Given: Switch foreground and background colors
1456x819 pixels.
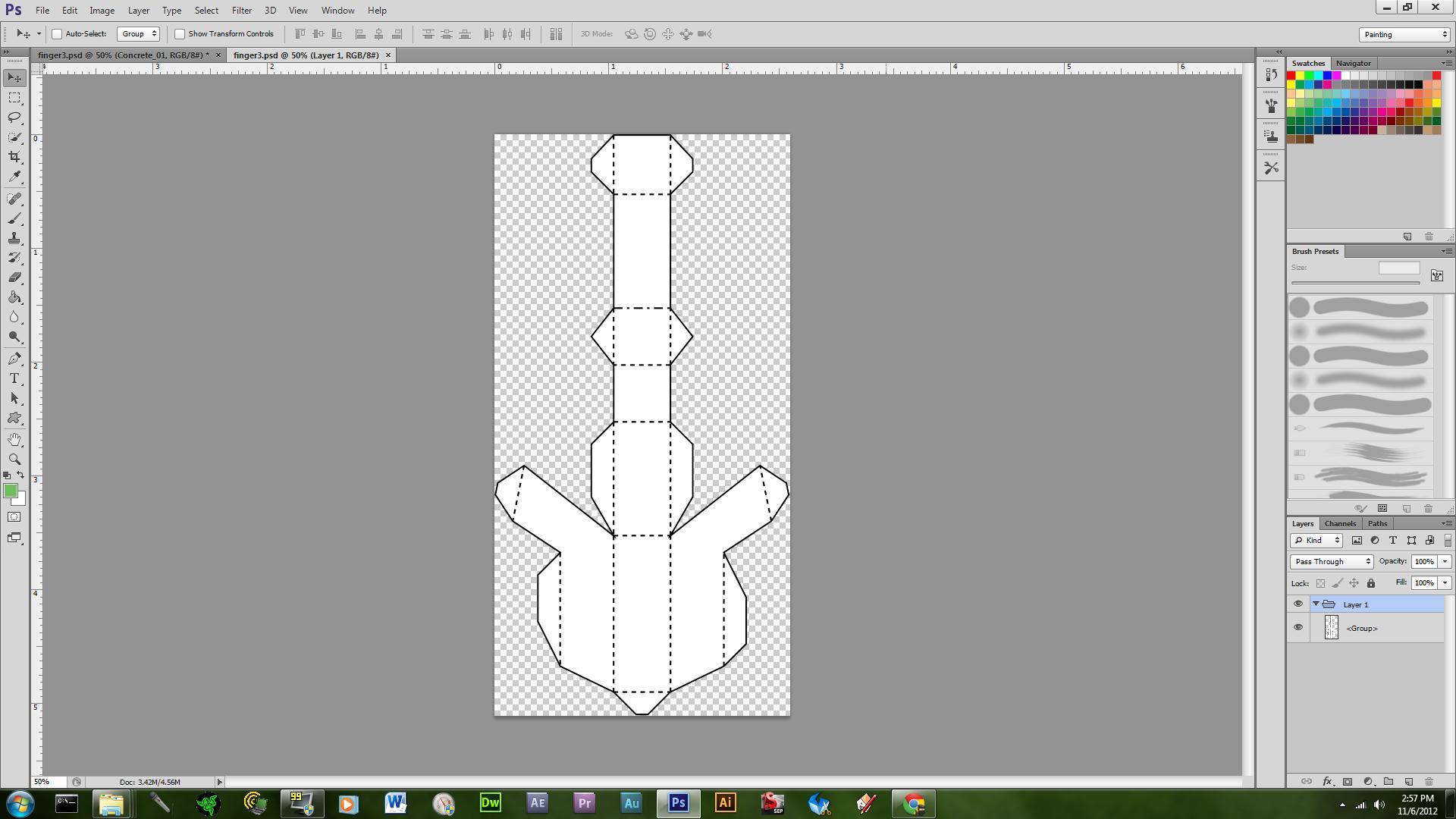Looking at the screenshot, I should [20, 475].
